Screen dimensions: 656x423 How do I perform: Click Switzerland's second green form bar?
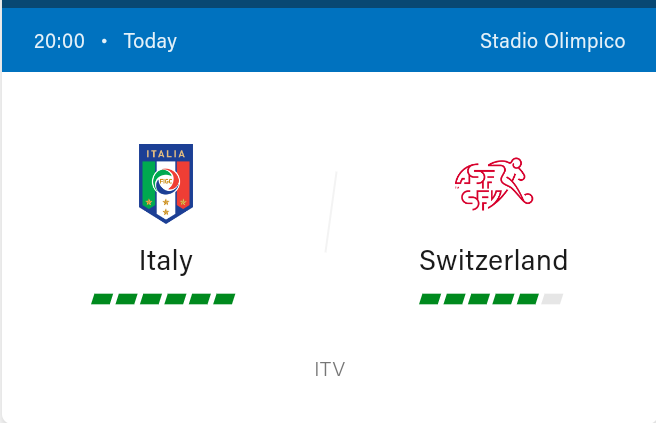click(454, 299)
